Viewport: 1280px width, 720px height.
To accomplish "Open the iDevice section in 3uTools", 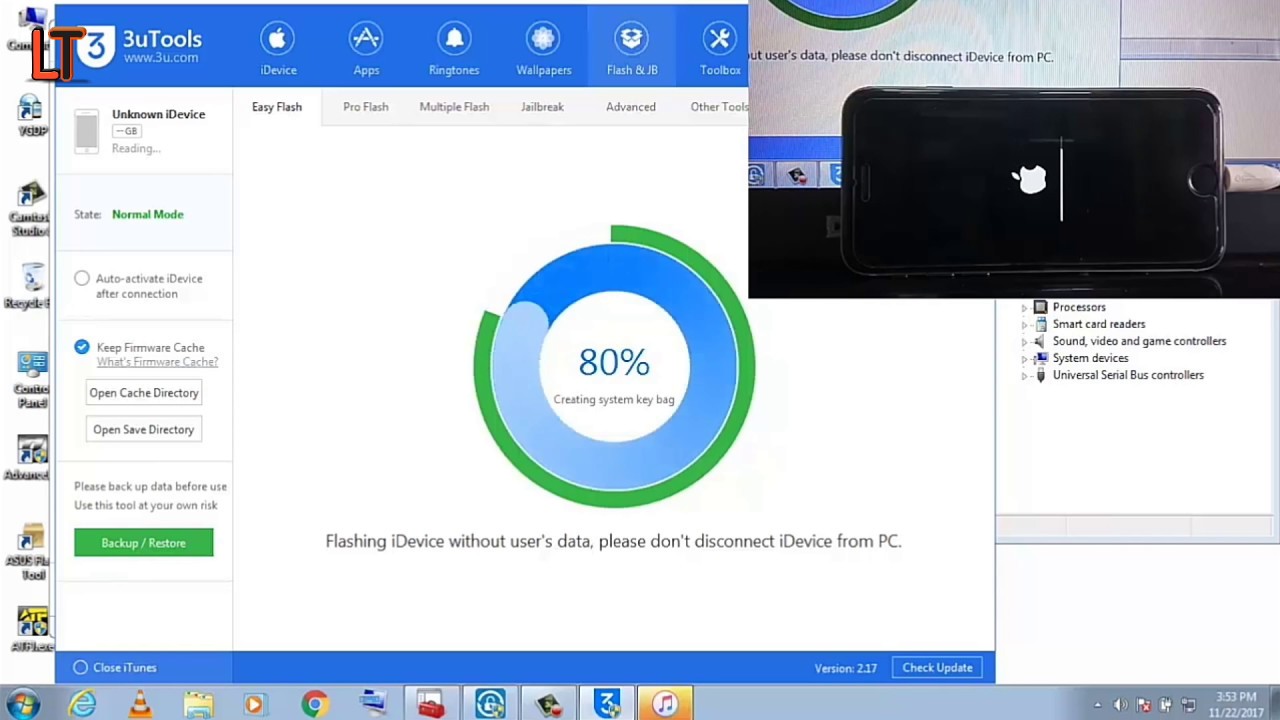I will click(278, 49).
